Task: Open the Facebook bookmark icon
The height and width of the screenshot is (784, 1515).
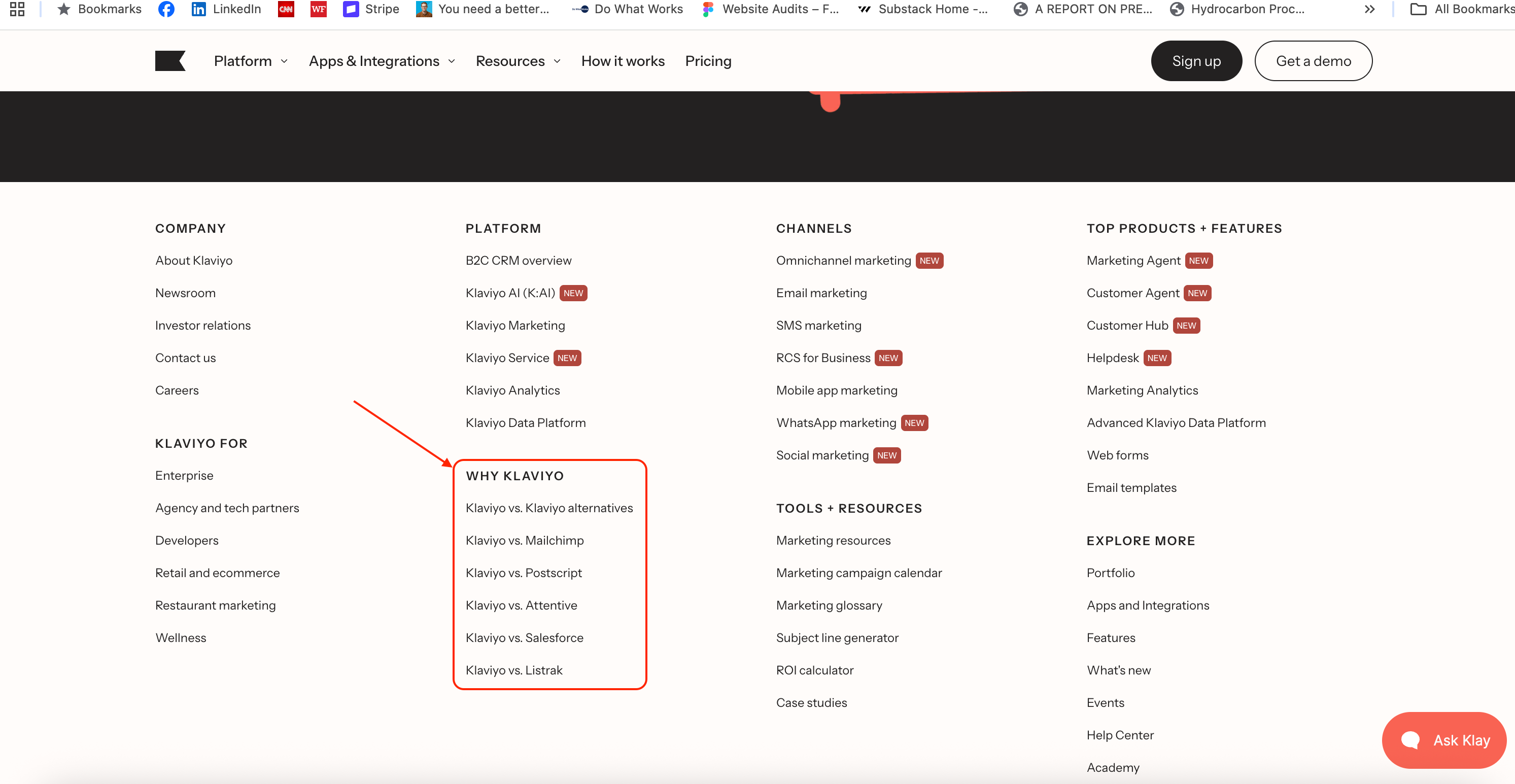Action: click(x=166, y=9)
